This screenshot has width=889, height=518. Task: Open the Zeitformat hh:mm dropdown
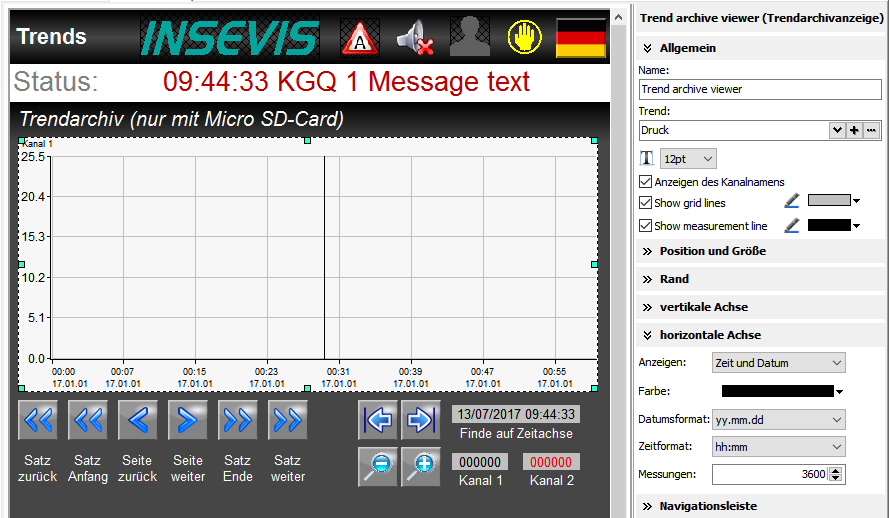(x=778, y=446)
